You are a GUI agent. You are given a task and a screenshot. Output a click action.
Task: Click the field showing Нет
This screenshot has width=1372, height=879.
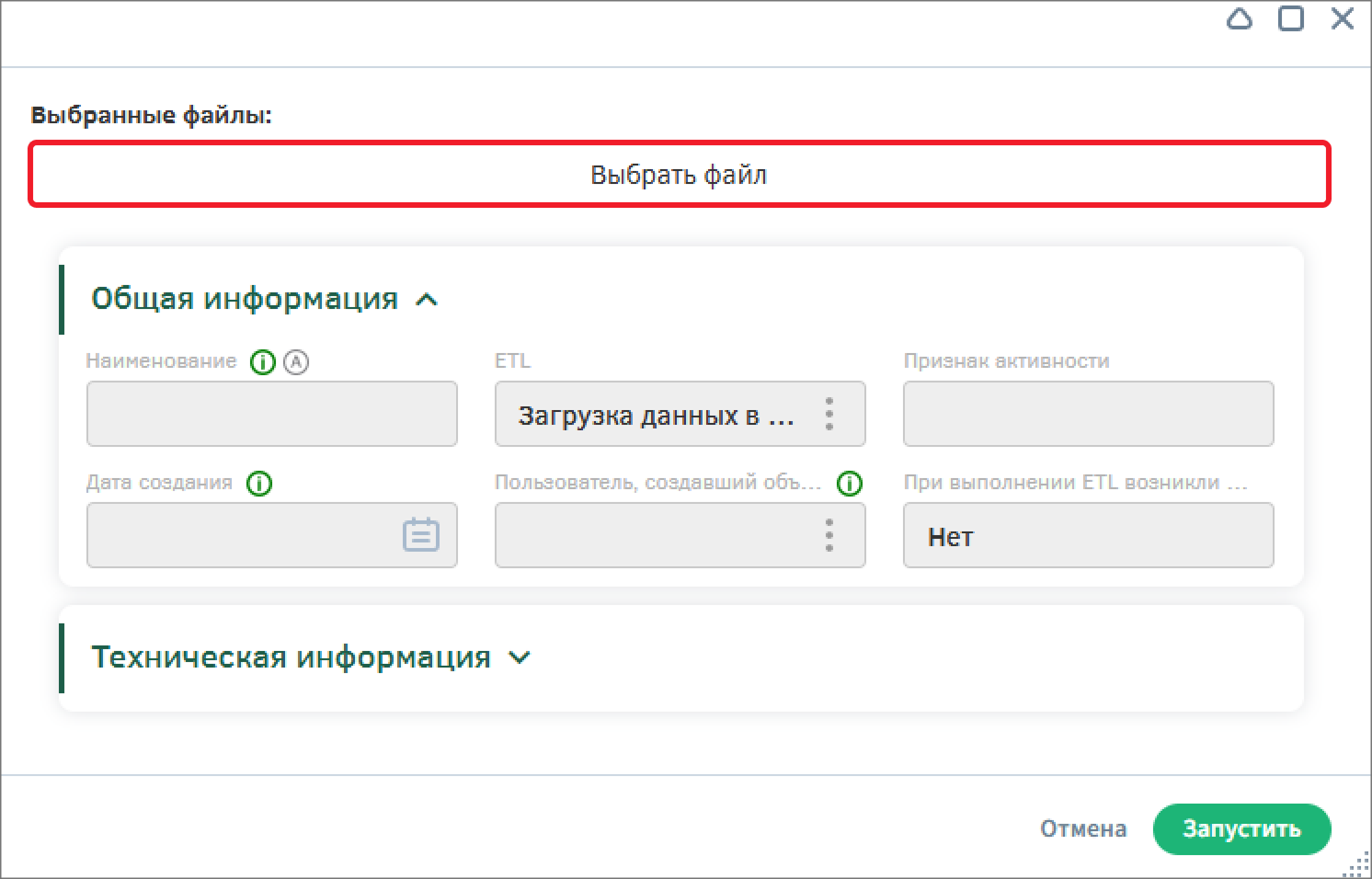pyautogui.click(x=1088, y=536)
